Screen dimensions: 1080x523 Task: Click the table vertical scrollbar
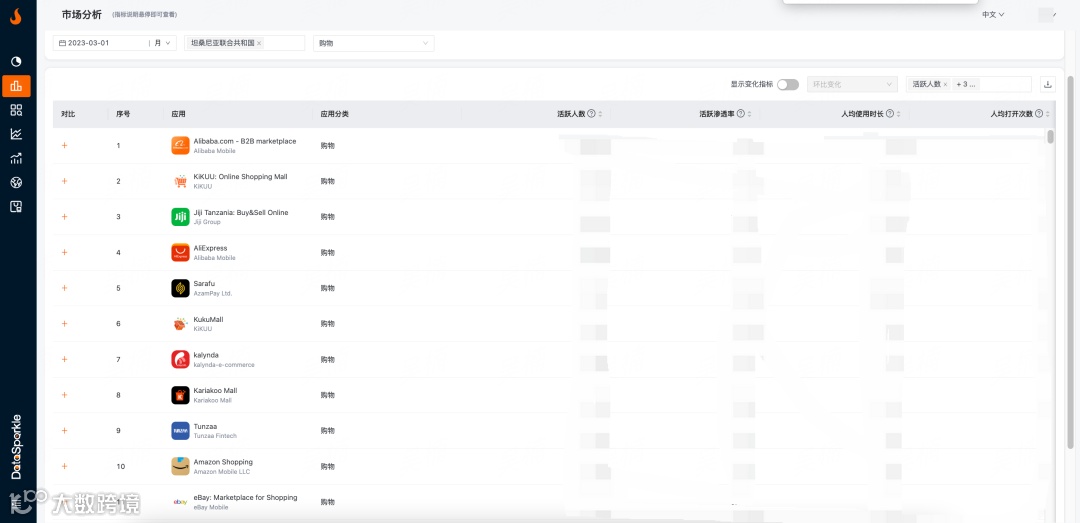point(1050,136)
